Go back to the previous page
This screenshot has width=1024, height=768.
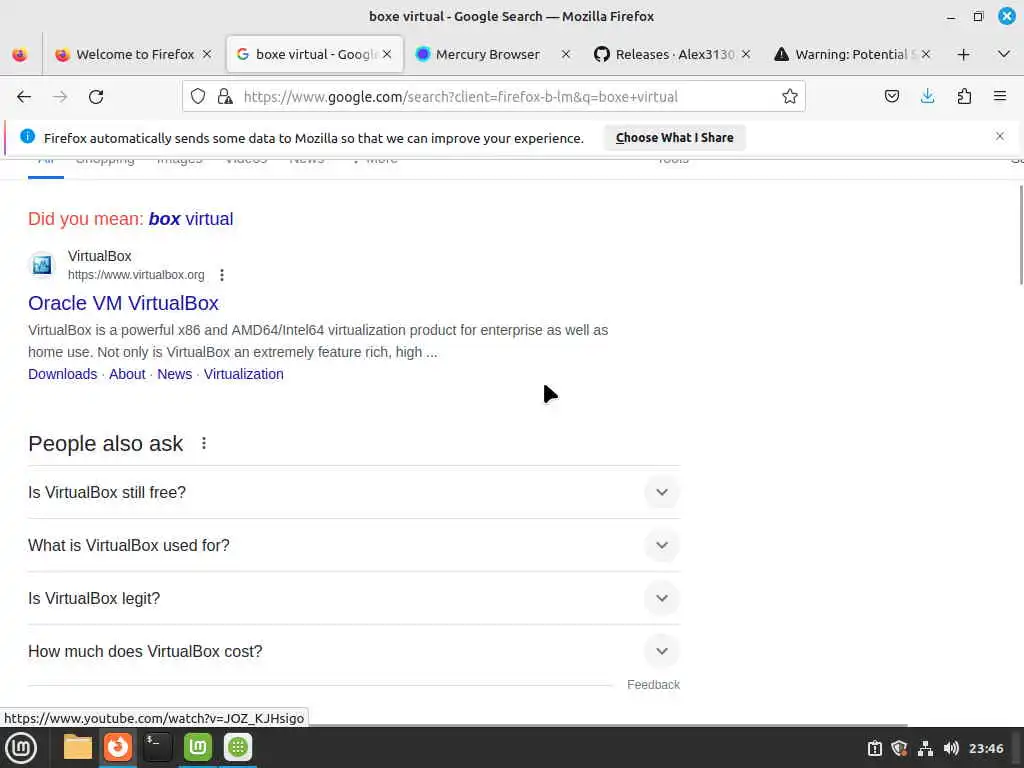[24, 97]
